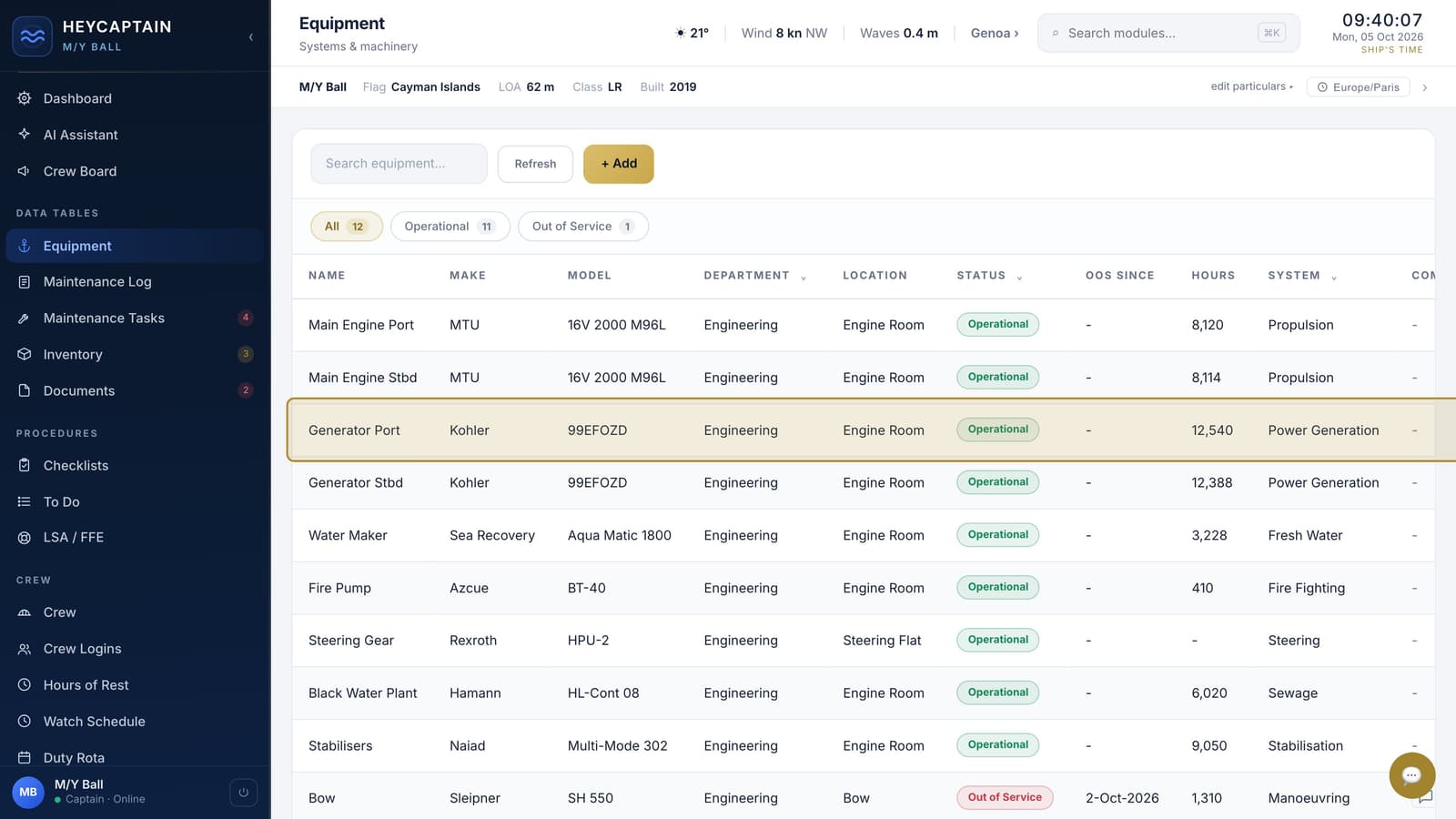Open Watch Schedule clock icon
1456x819 pixels.
click(25, 722)
